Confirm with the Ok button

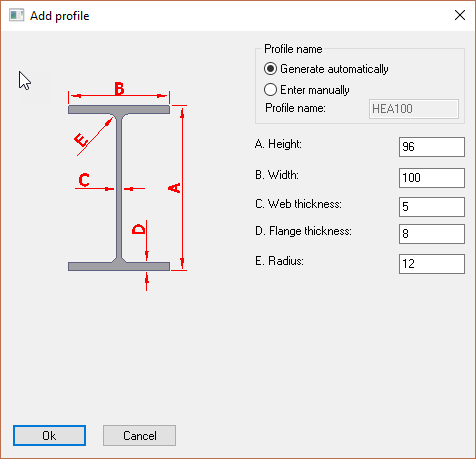pos(49,435)
